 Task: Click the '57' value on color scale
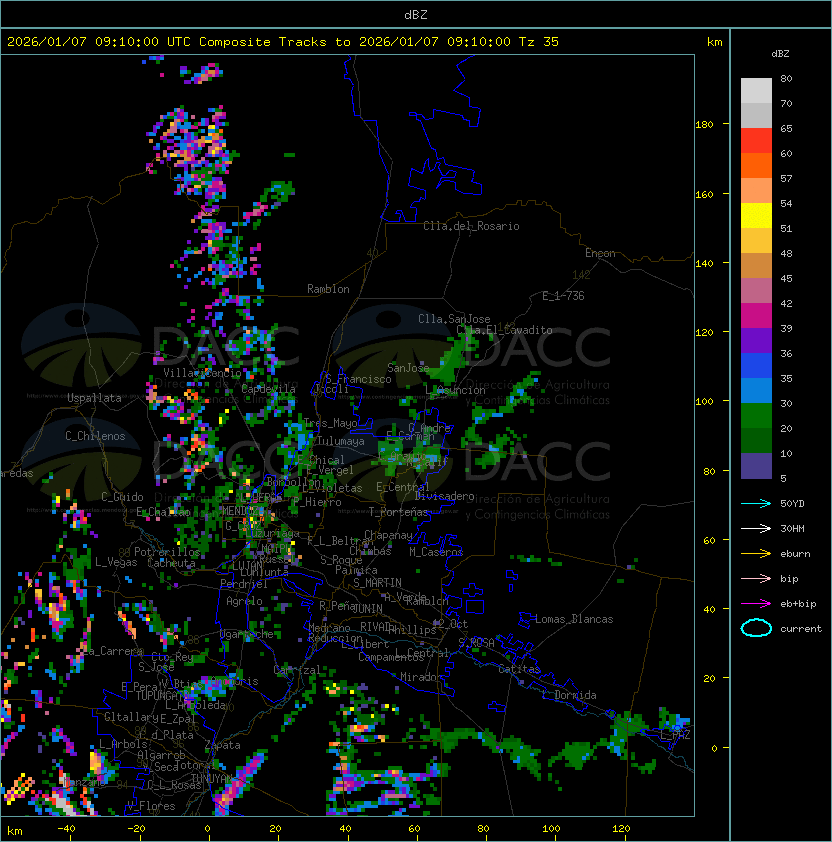coord(786,178)
